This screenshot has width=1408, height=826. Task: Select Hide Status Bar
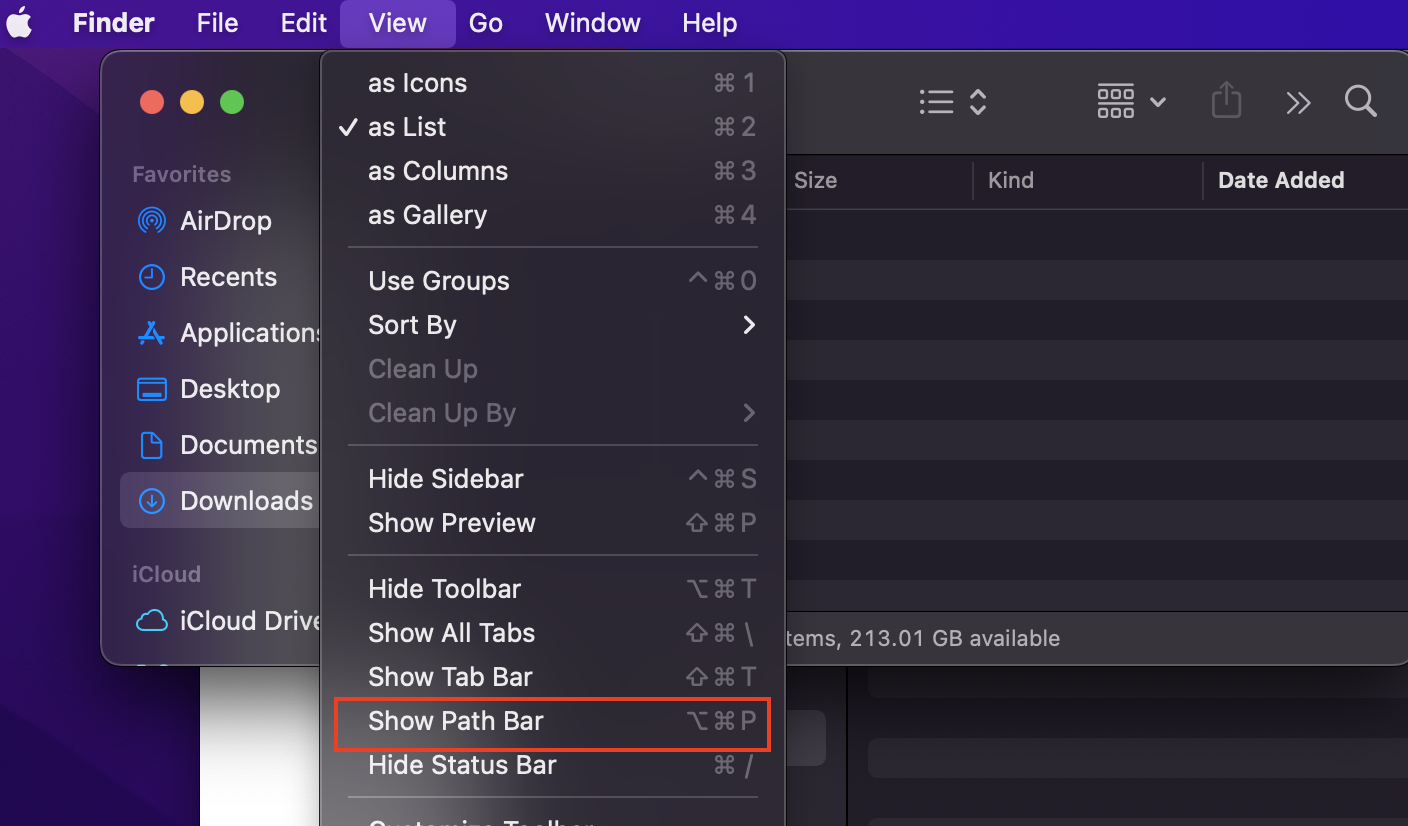(553, 765)
